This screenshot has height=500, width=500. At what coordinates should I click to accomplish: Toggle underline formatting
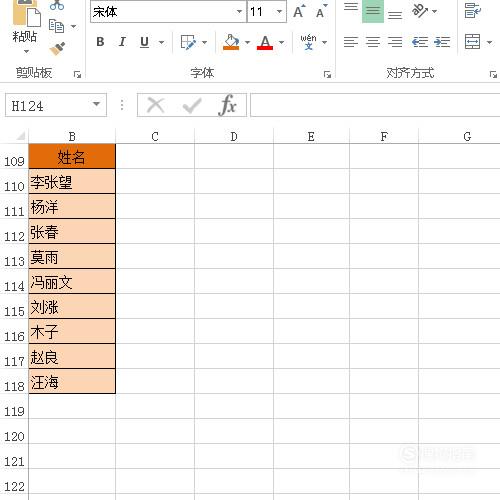pos(144,42)
